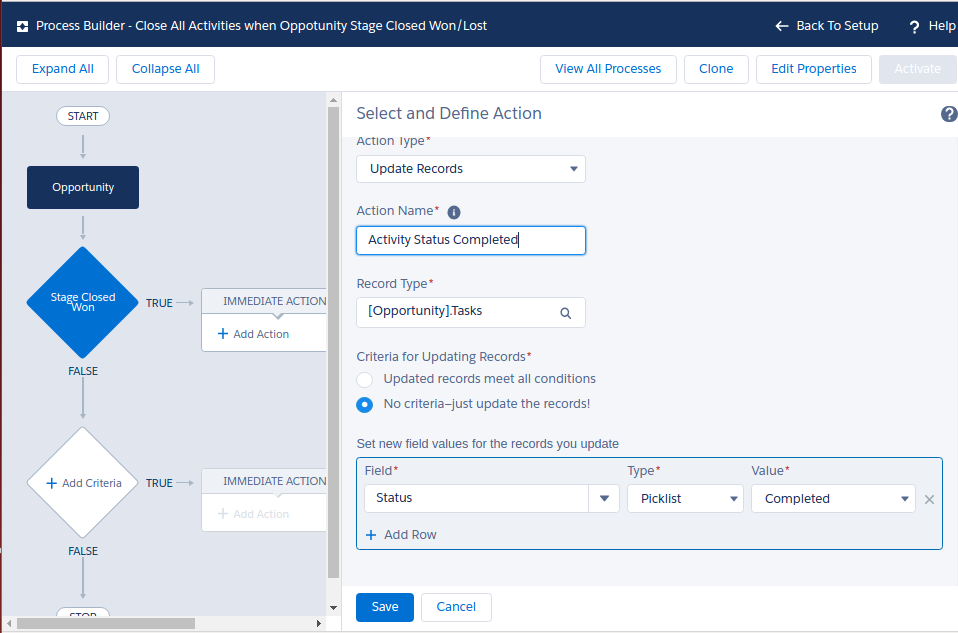Click the Cancel button

point(456,607)
